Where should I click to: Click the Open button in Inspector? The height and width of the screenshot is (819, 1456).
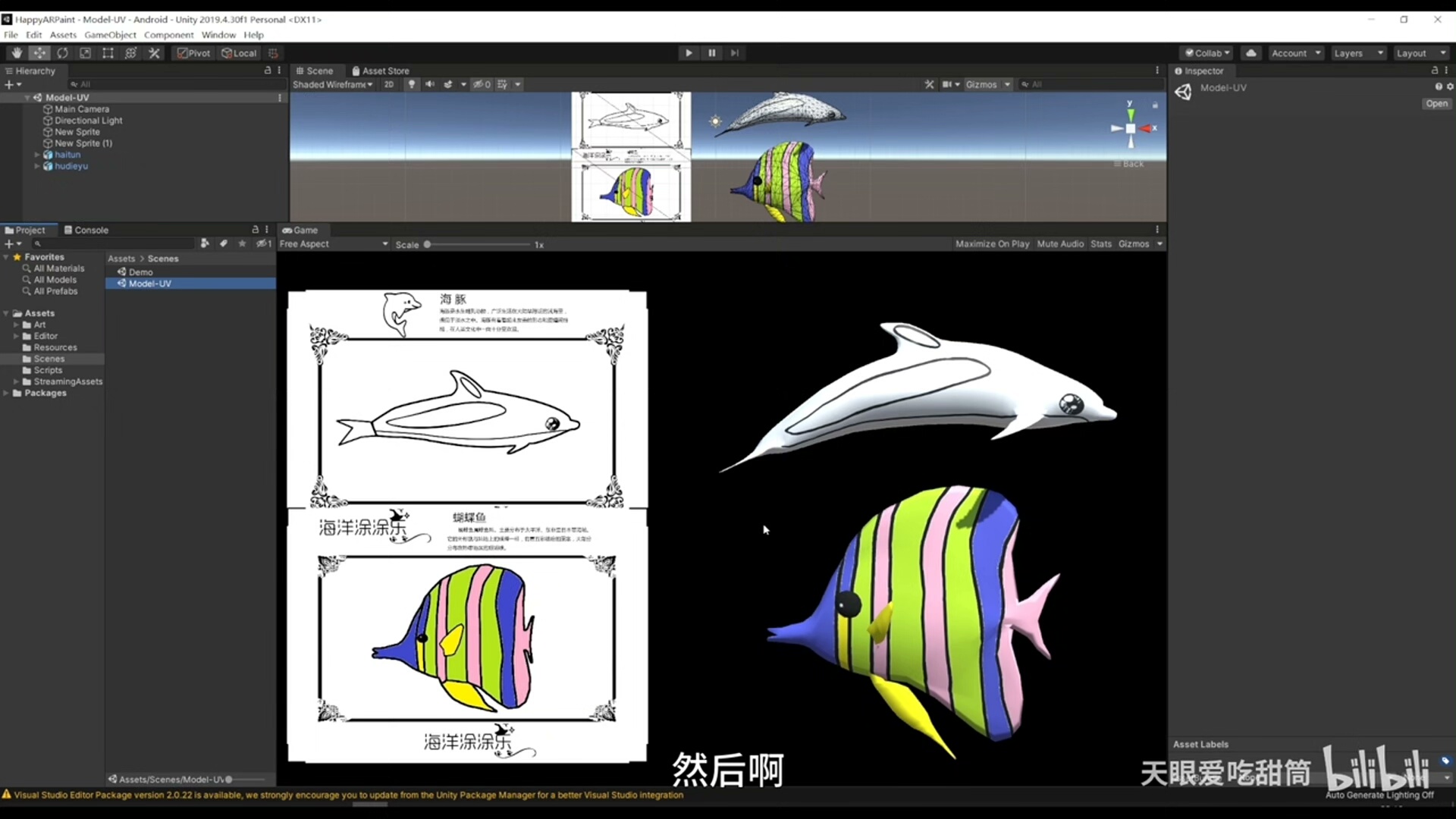tap(1436, 104)
